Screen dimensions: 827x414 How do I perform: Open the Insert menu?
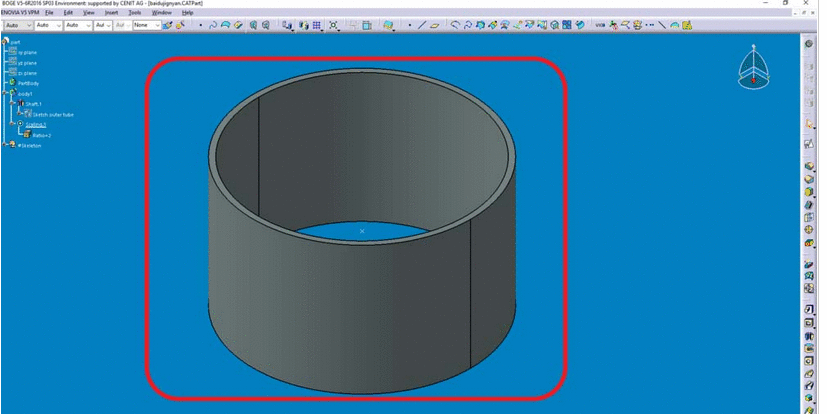click(110, 12)
